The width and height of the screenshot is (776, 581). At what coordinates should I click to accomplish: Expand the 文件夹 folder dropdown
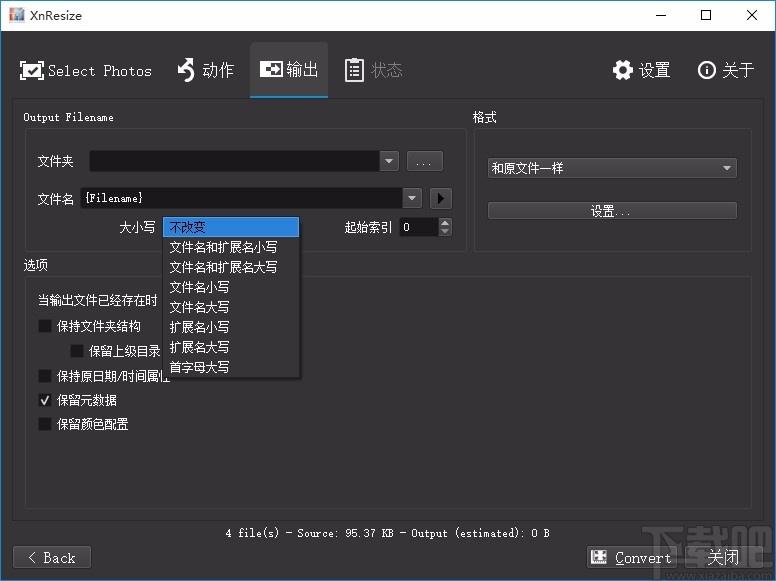[x=389, y=161]
